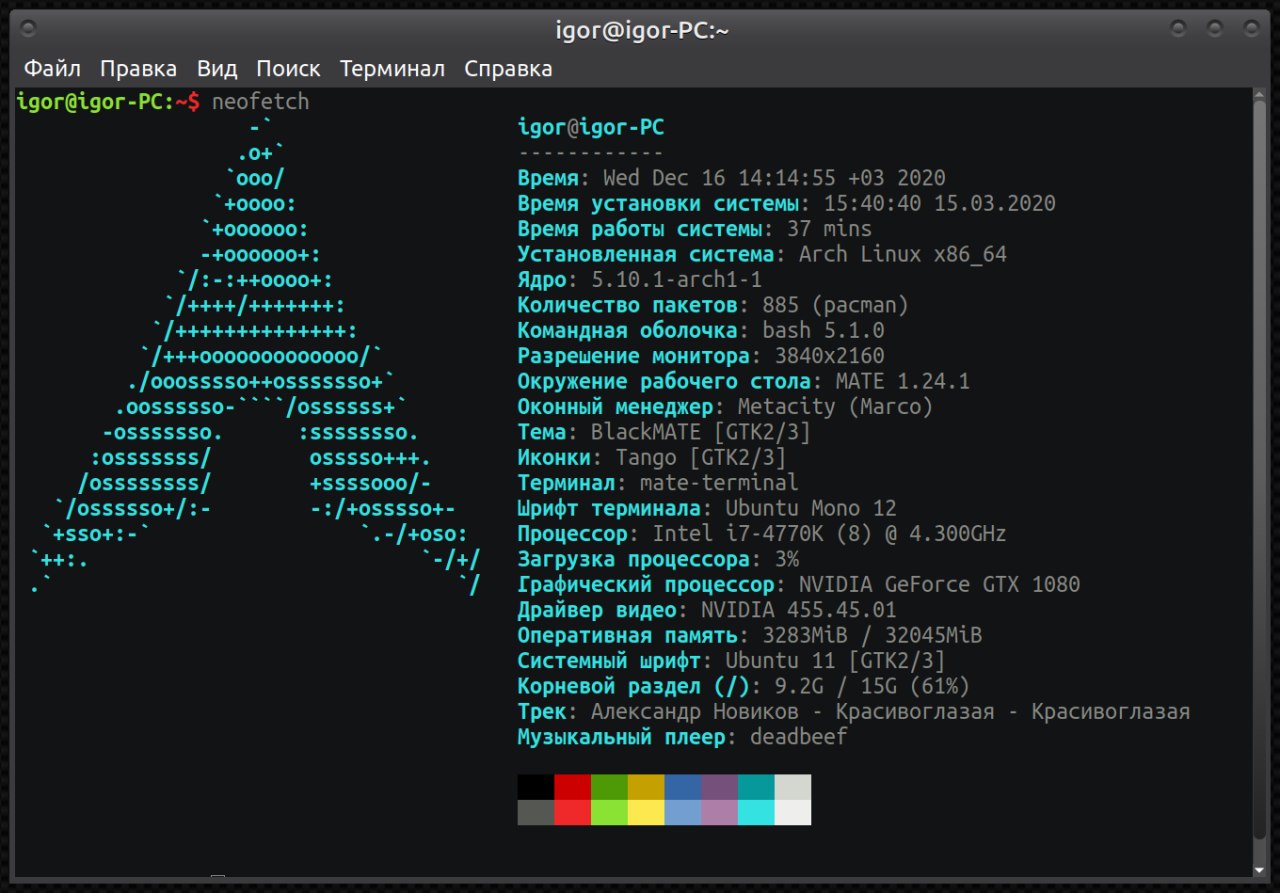Open the Терминал menu

(x=392, y=69)
